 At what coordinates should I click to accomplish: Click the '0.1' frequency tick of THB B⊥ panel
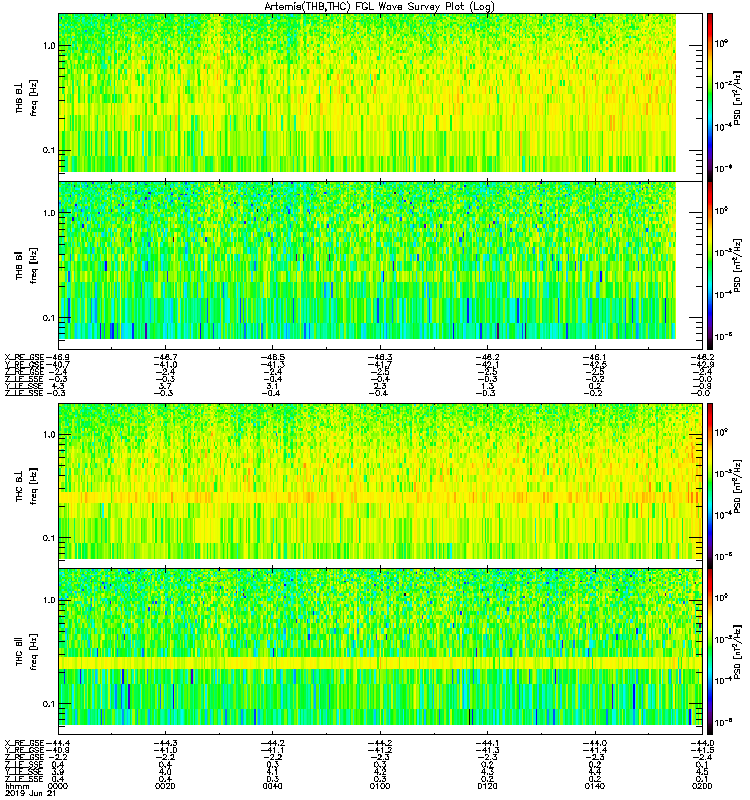pos(49,150)
